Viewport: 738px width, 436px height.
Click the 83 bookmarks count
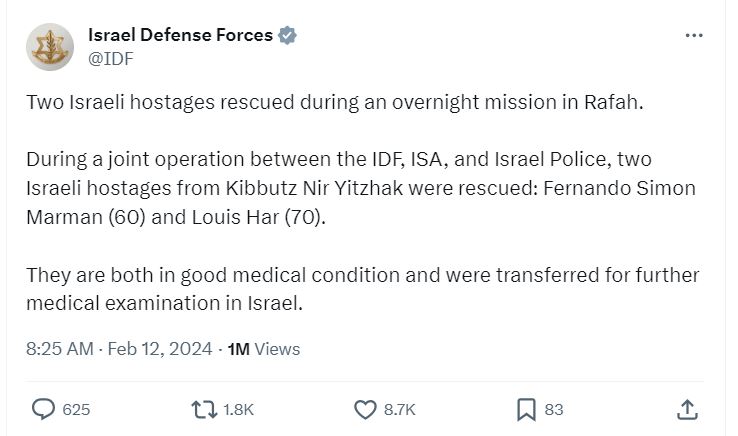(x=554, y=409)
